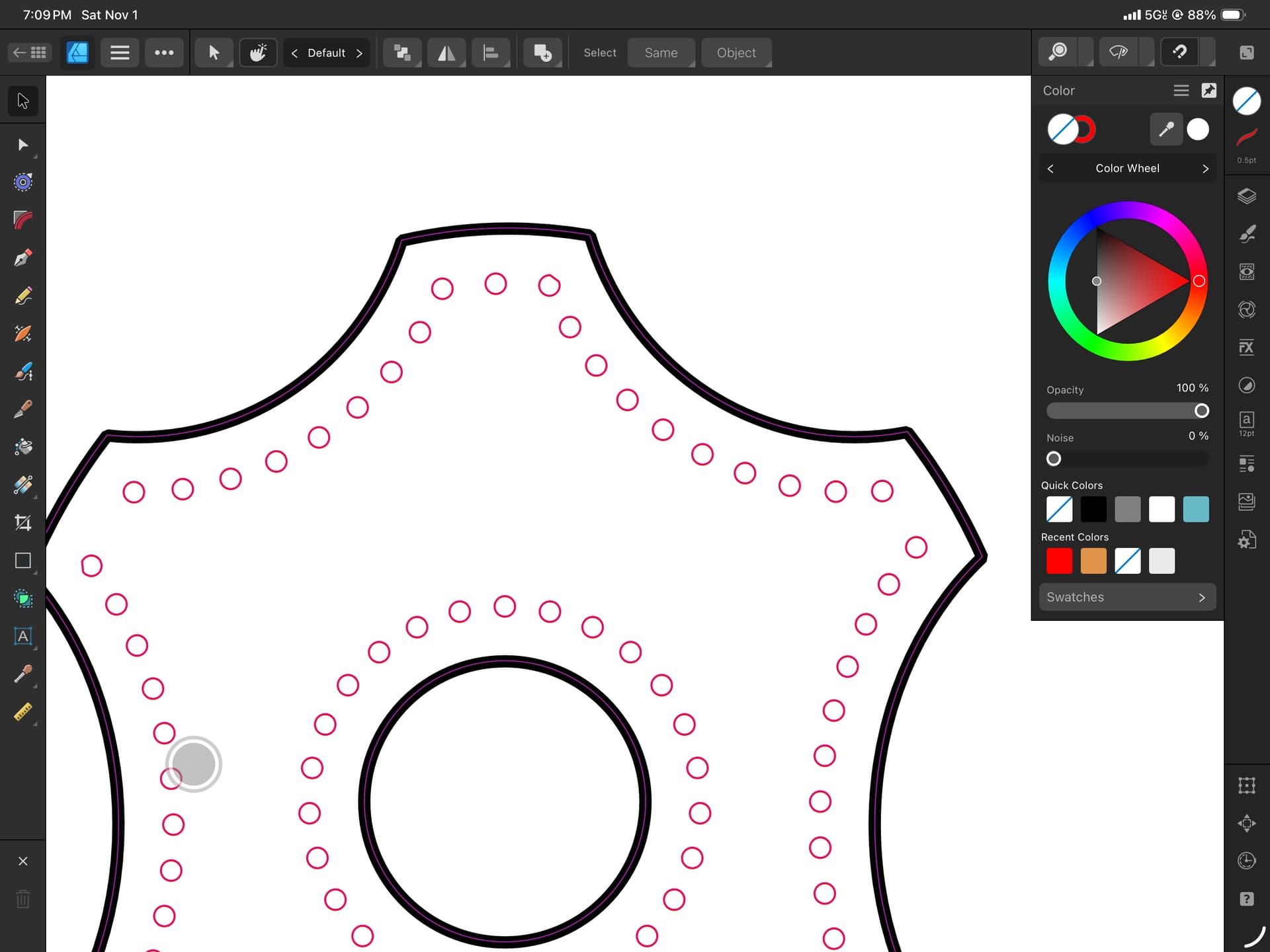Select the Color Picker eyedropper tool
1270x952 pixels.
click(x=23, y=674)
